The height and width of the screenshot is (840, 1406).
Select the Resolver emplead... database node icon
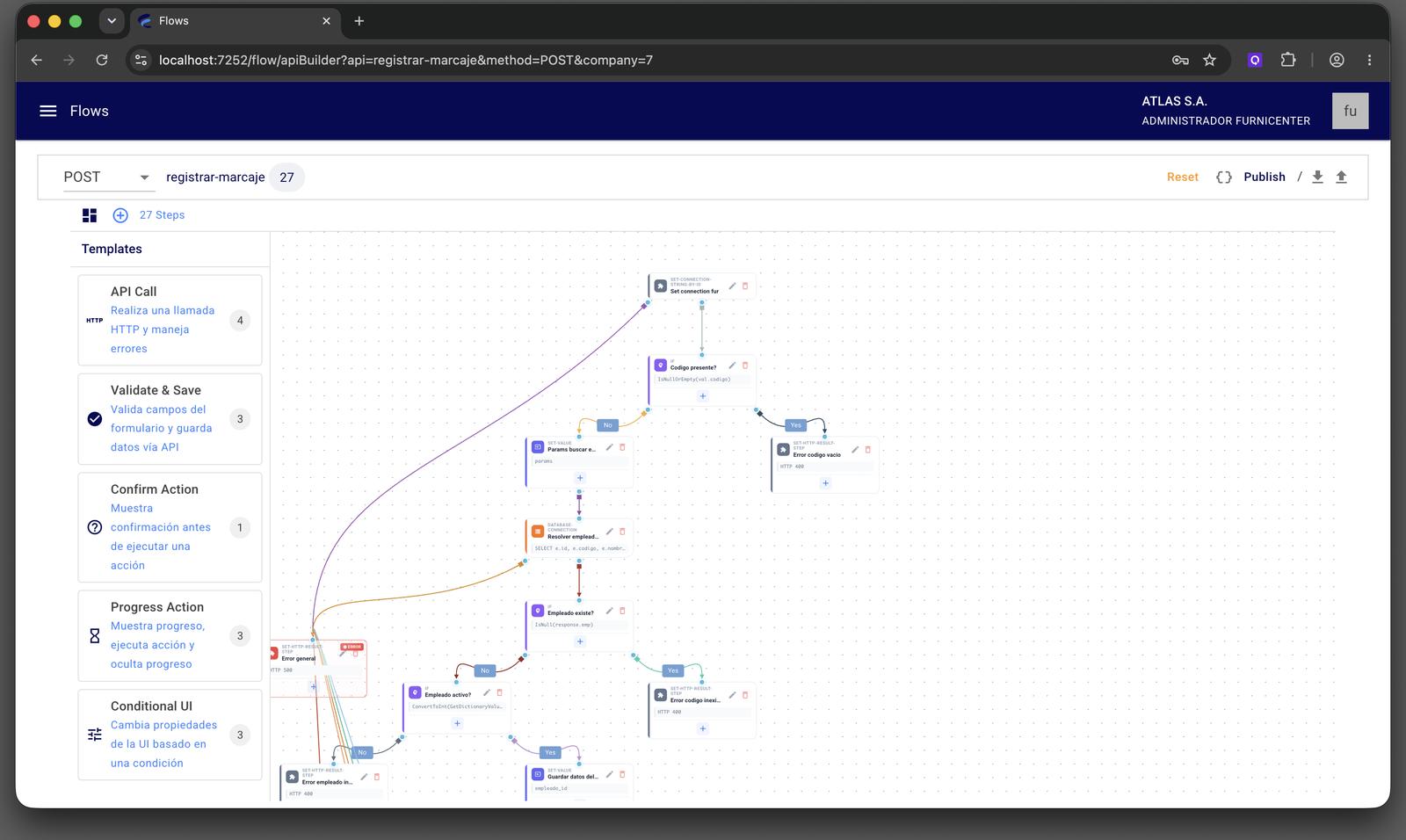click(x=538, y=532)
